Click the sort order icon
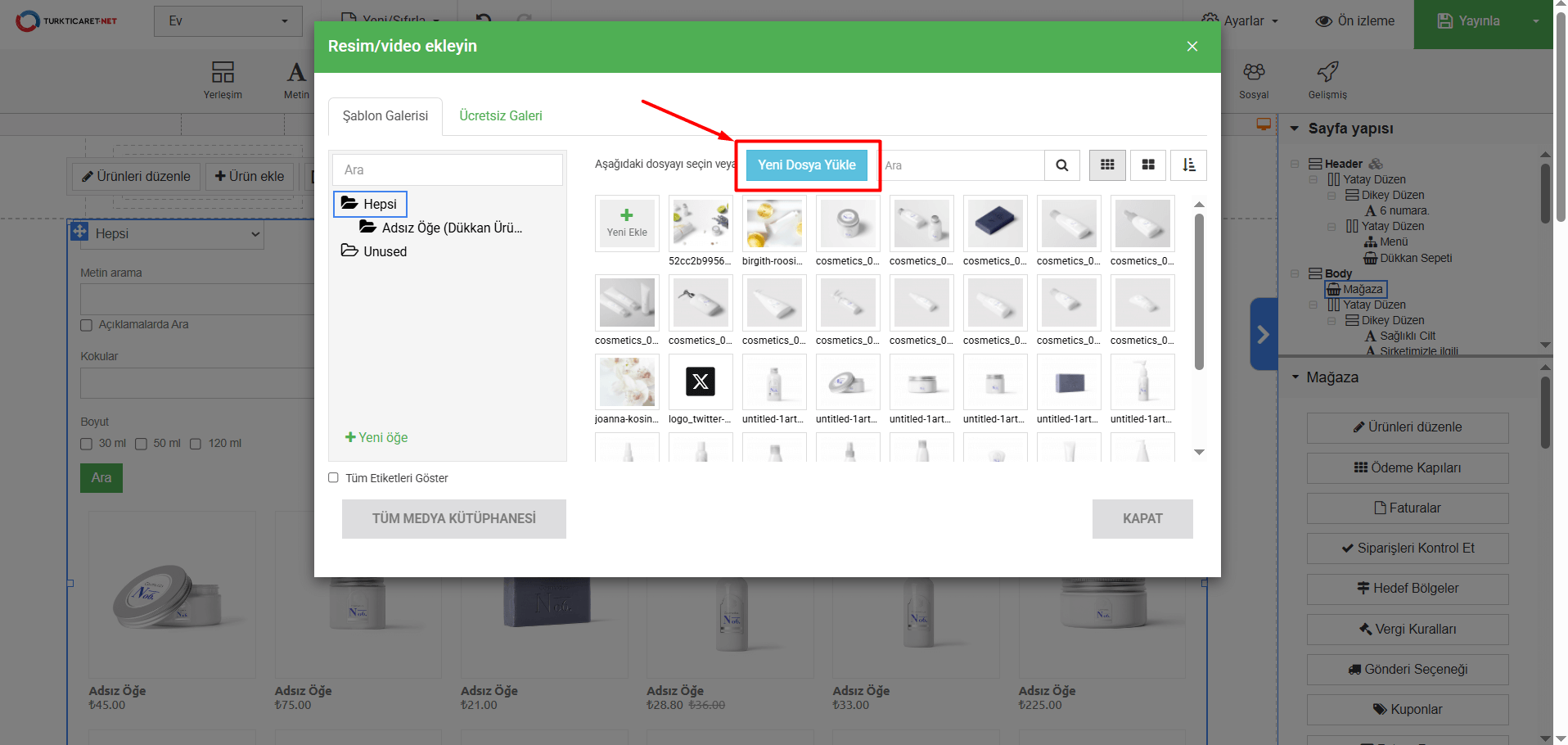Viewport: 1568px width, 745px height. coord(1188,165)
